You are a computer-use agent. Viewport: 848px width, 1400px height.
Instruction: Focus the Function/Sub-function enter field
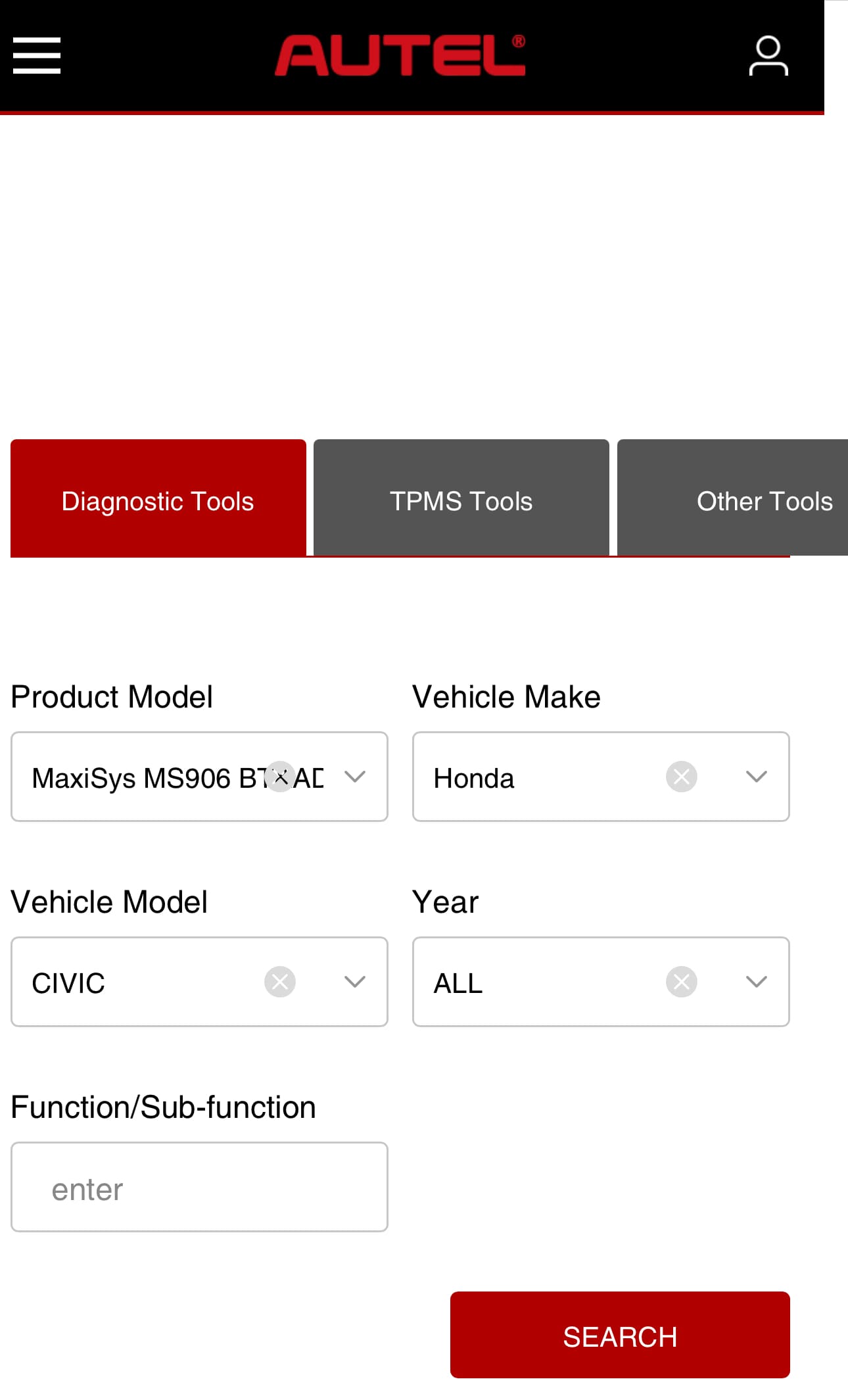[x=199, y=1187]
